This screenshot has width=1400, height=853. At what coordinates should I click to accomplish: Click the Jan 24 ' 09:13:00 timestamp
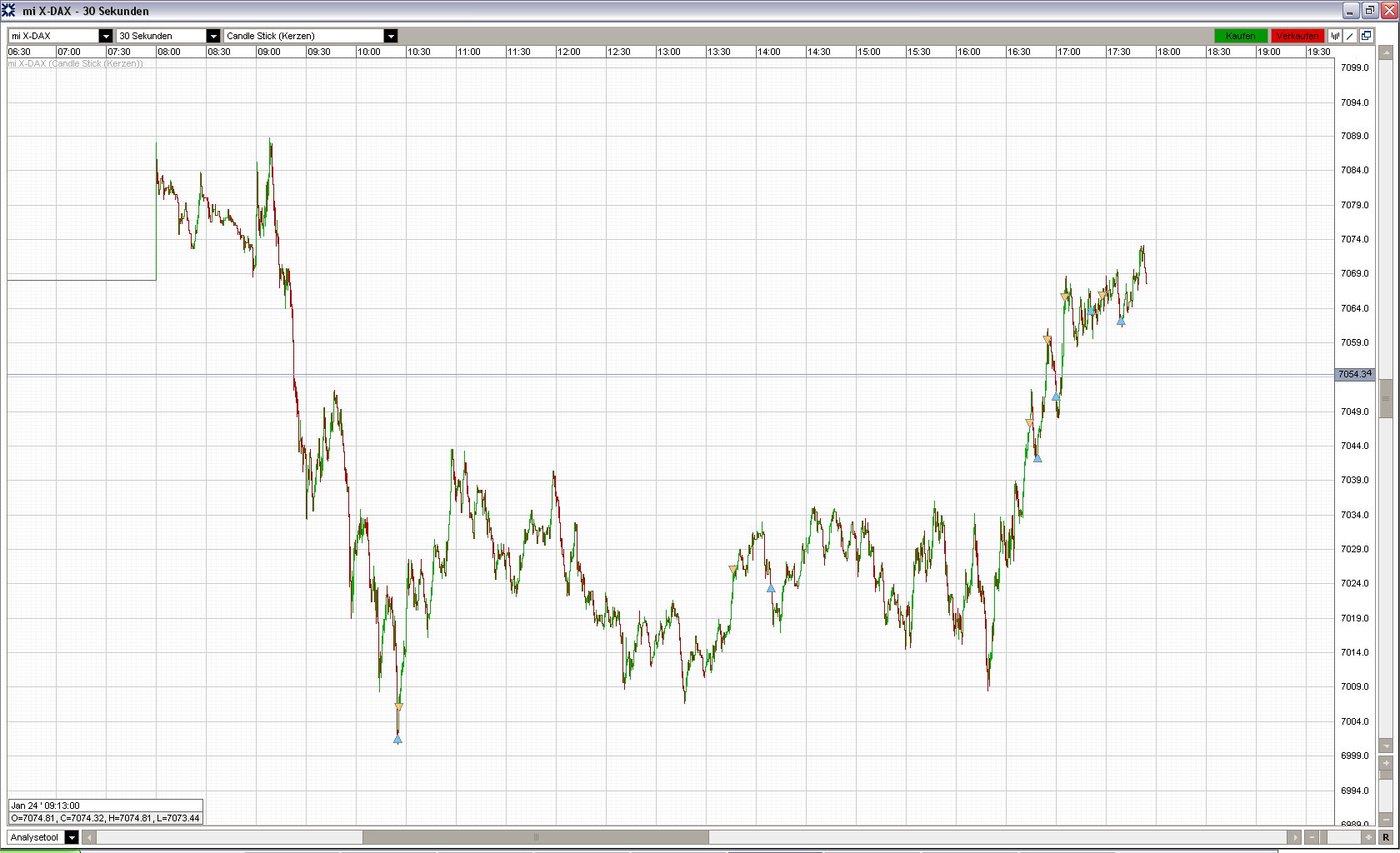[45, 806]
